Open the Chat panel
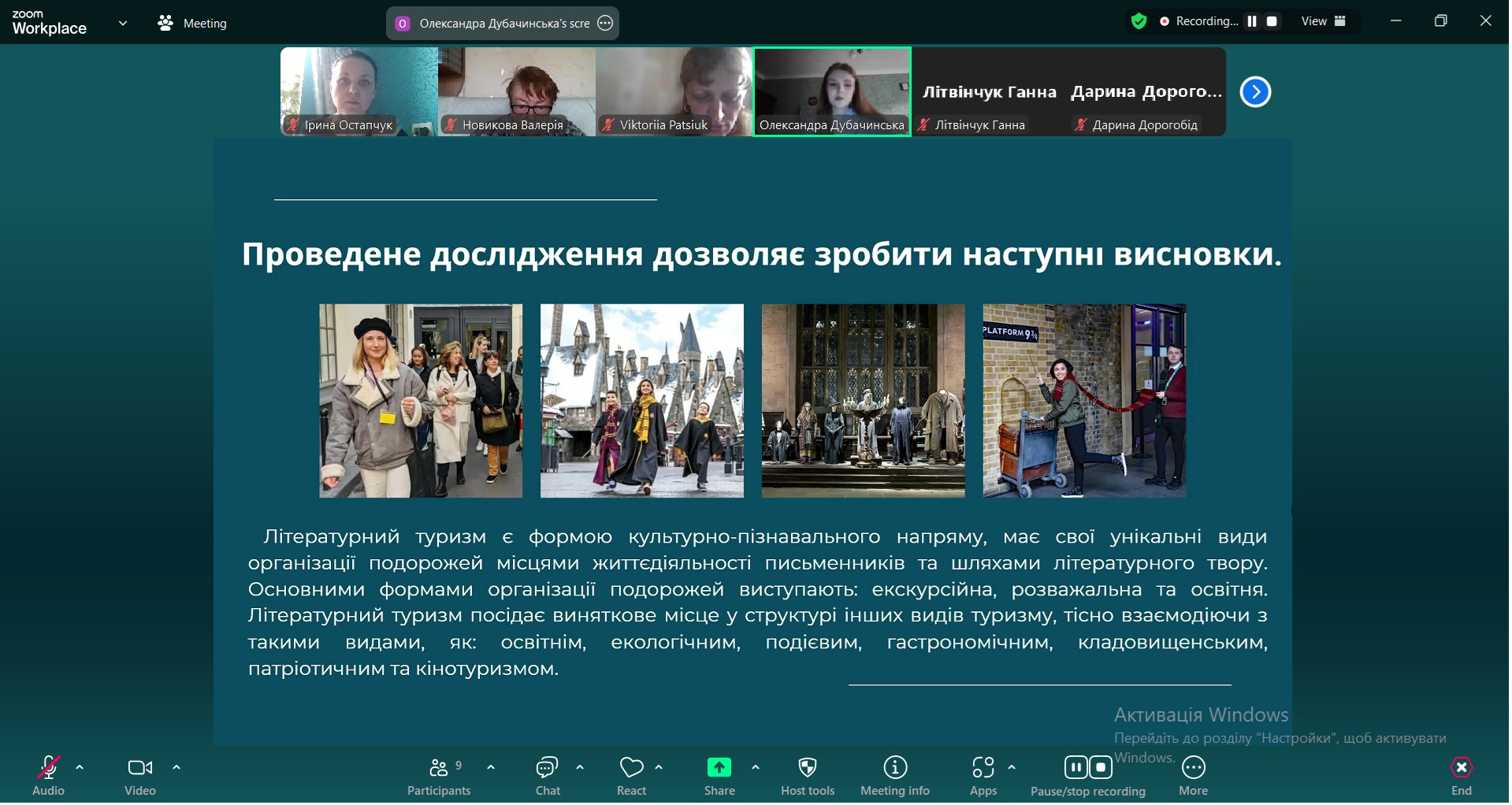This screenshot has height=805, width=1512. click(x=547, y=769)
